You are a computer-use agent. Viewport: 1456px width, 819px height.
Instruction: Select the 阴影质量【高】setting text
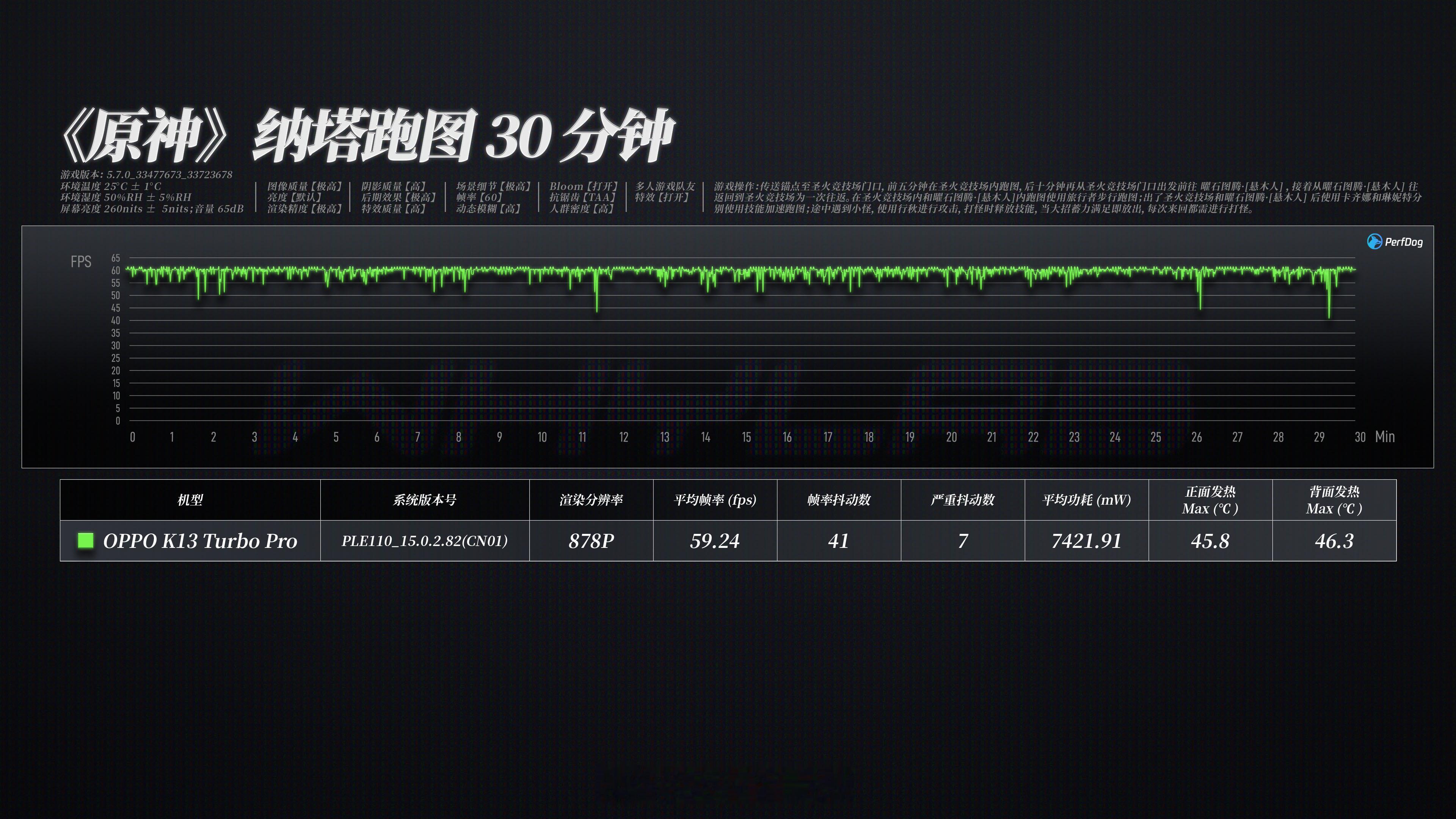394,186
